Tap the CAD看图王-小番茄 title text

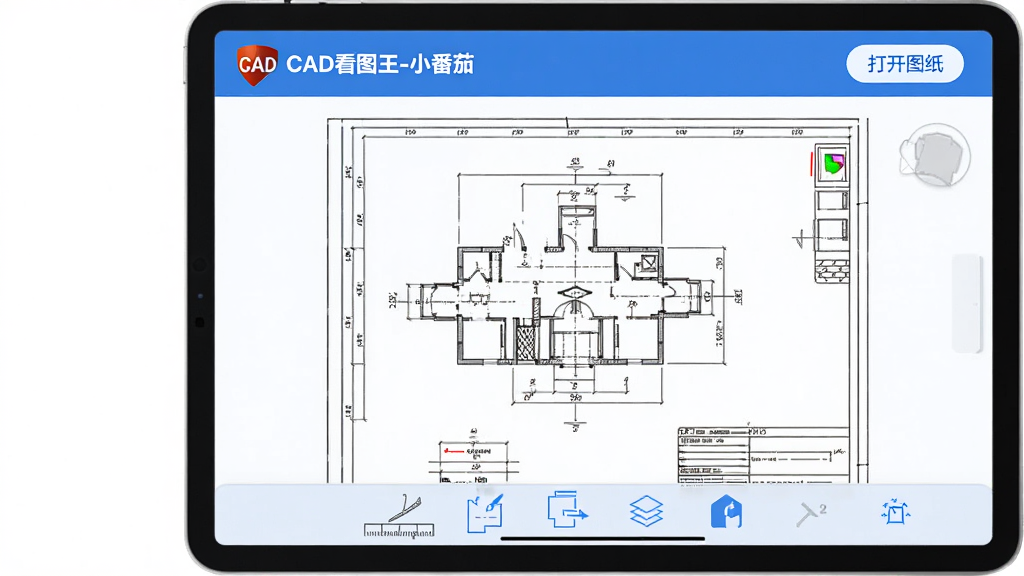tap(380, 65)
